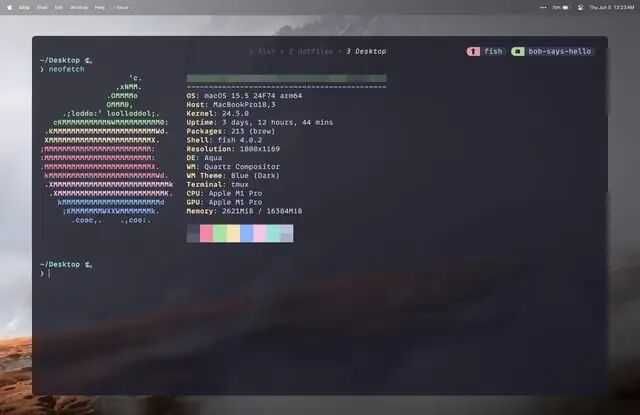640x415 pixels.
Task: Click the ASCII Apple logo art
Action: (x=107, y=149)
